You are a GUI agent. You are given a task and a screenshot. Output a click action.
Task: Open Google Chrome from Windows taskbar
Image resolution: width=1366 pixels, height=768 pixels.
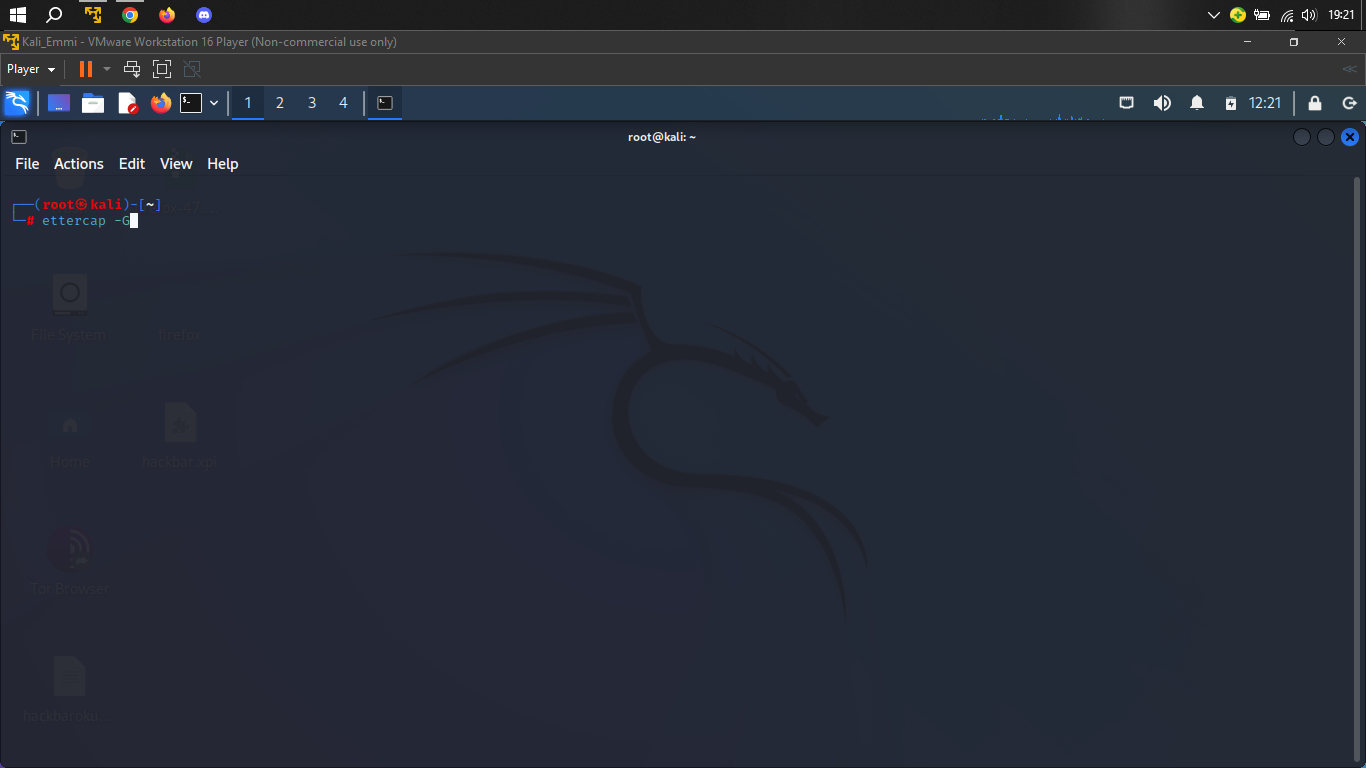pos(130,15)
